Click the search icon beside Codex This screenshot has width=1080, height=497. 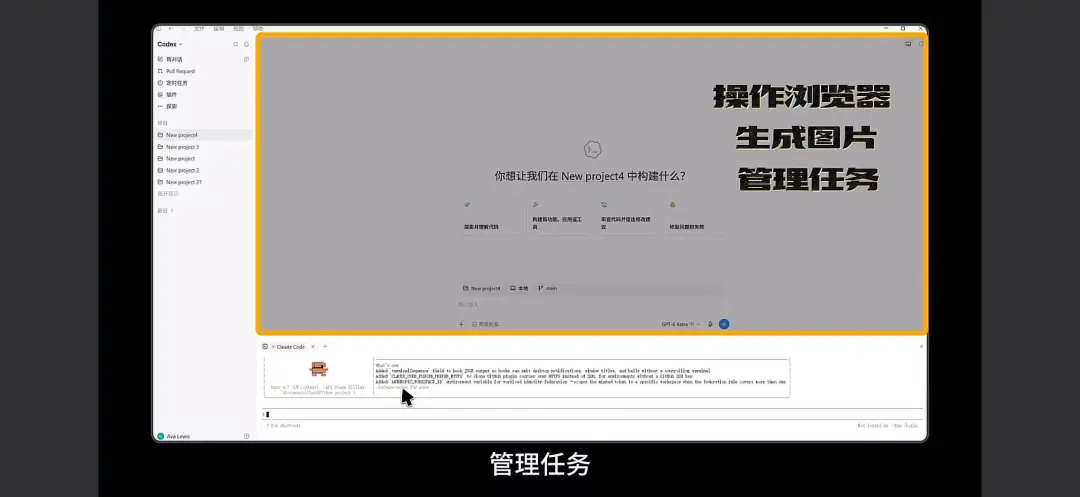[x=236, y=44]
